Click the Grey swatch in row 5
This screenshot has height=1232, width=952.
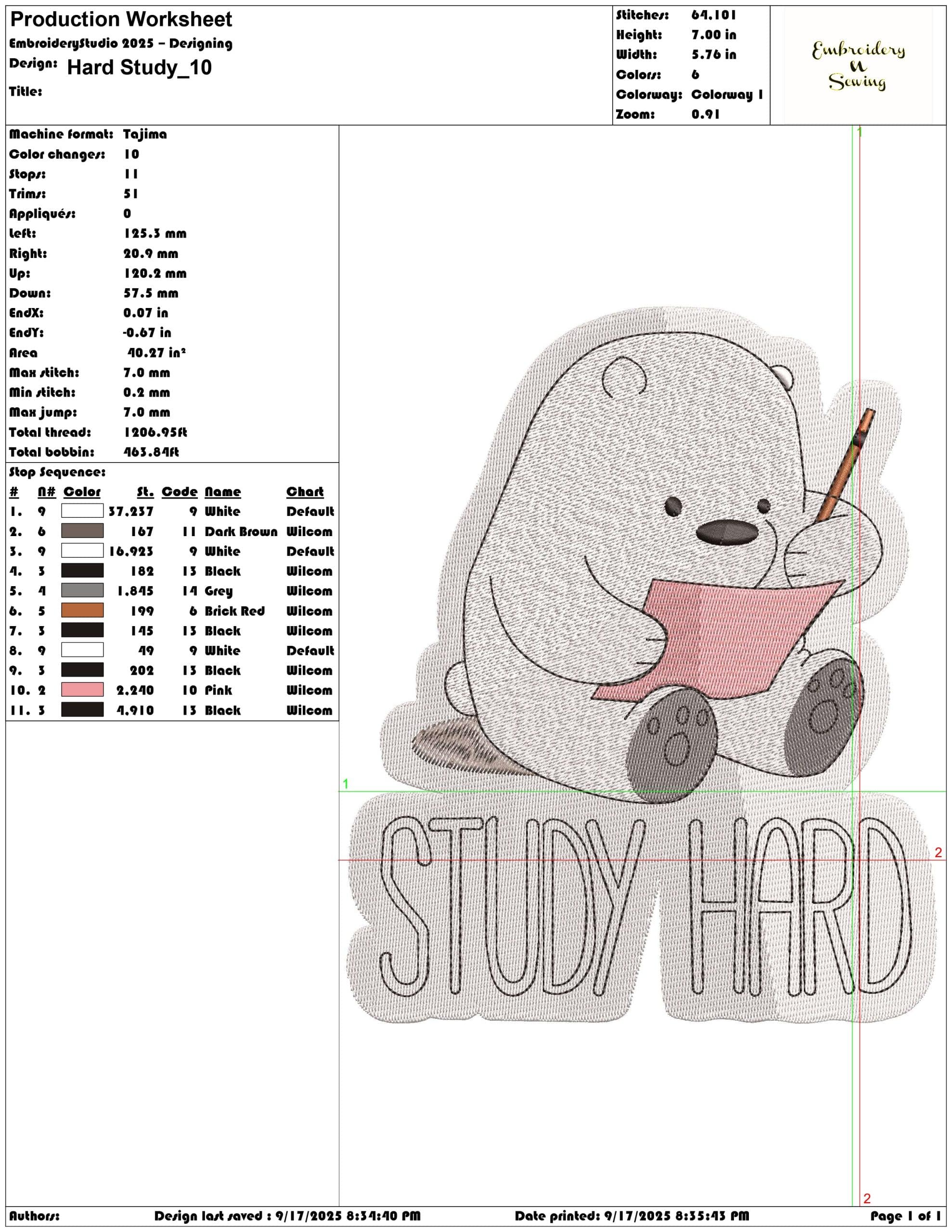(x=82, y=590)
